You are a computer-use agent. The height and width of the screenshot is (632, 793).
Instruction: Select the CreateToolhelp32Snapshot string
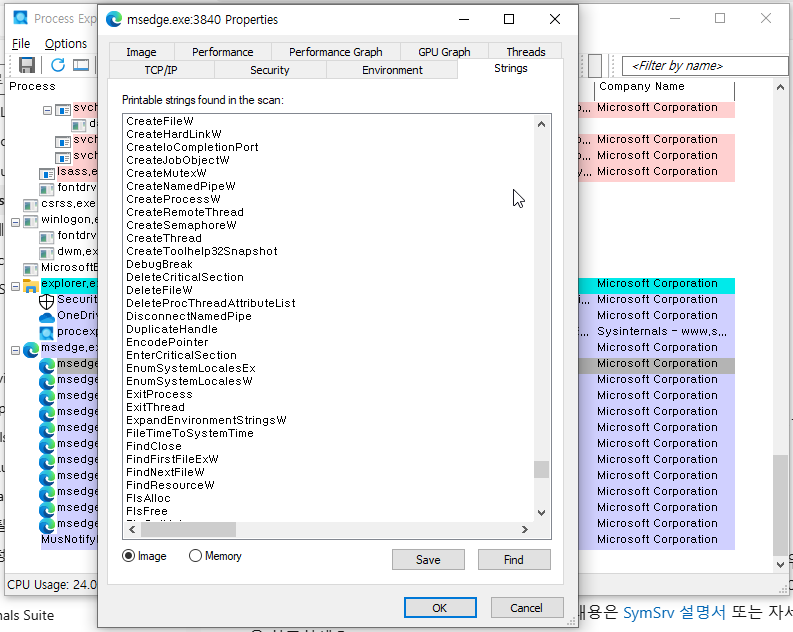click(202, 251)
